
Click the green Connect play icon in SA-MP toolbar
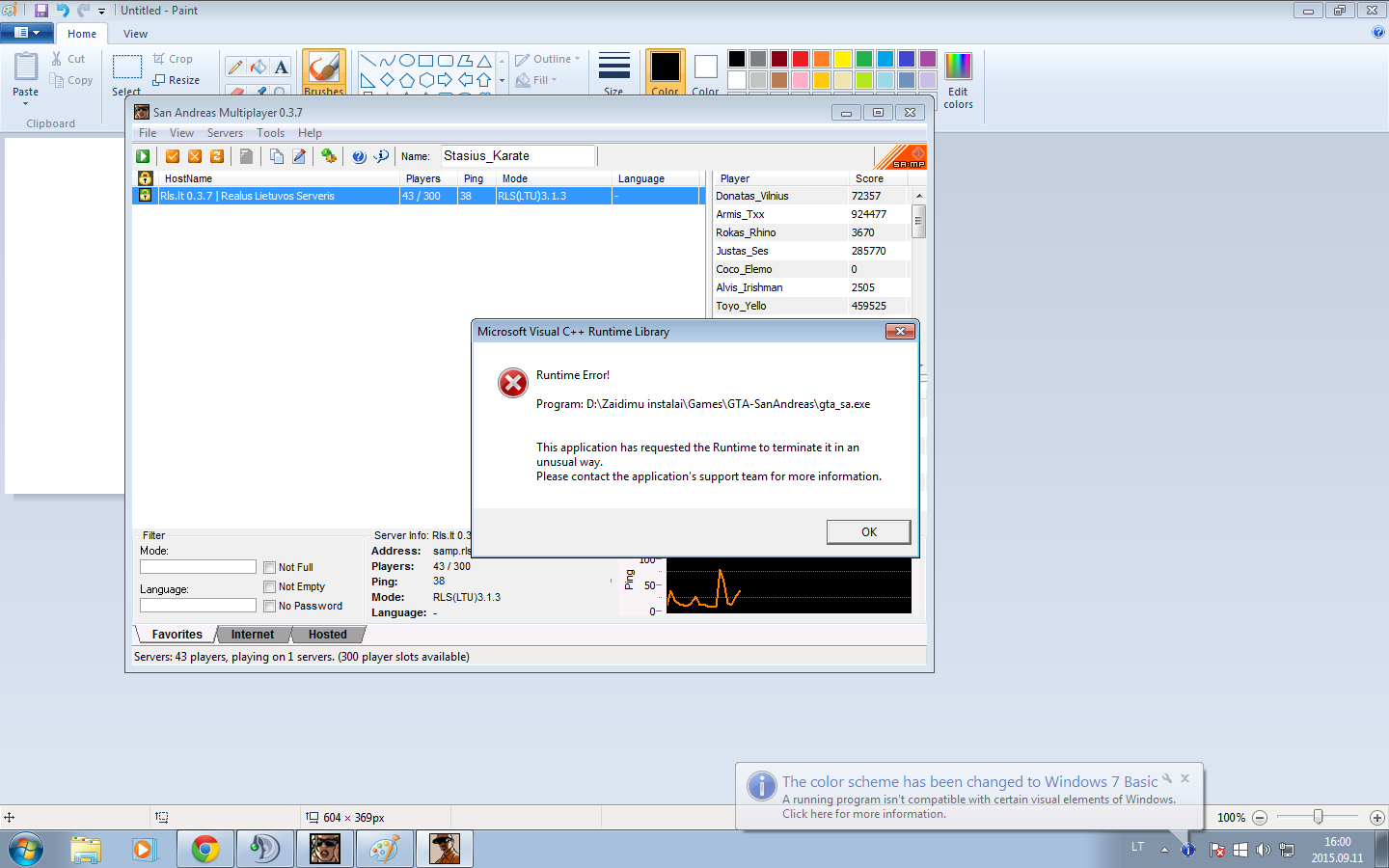point(143,156)
